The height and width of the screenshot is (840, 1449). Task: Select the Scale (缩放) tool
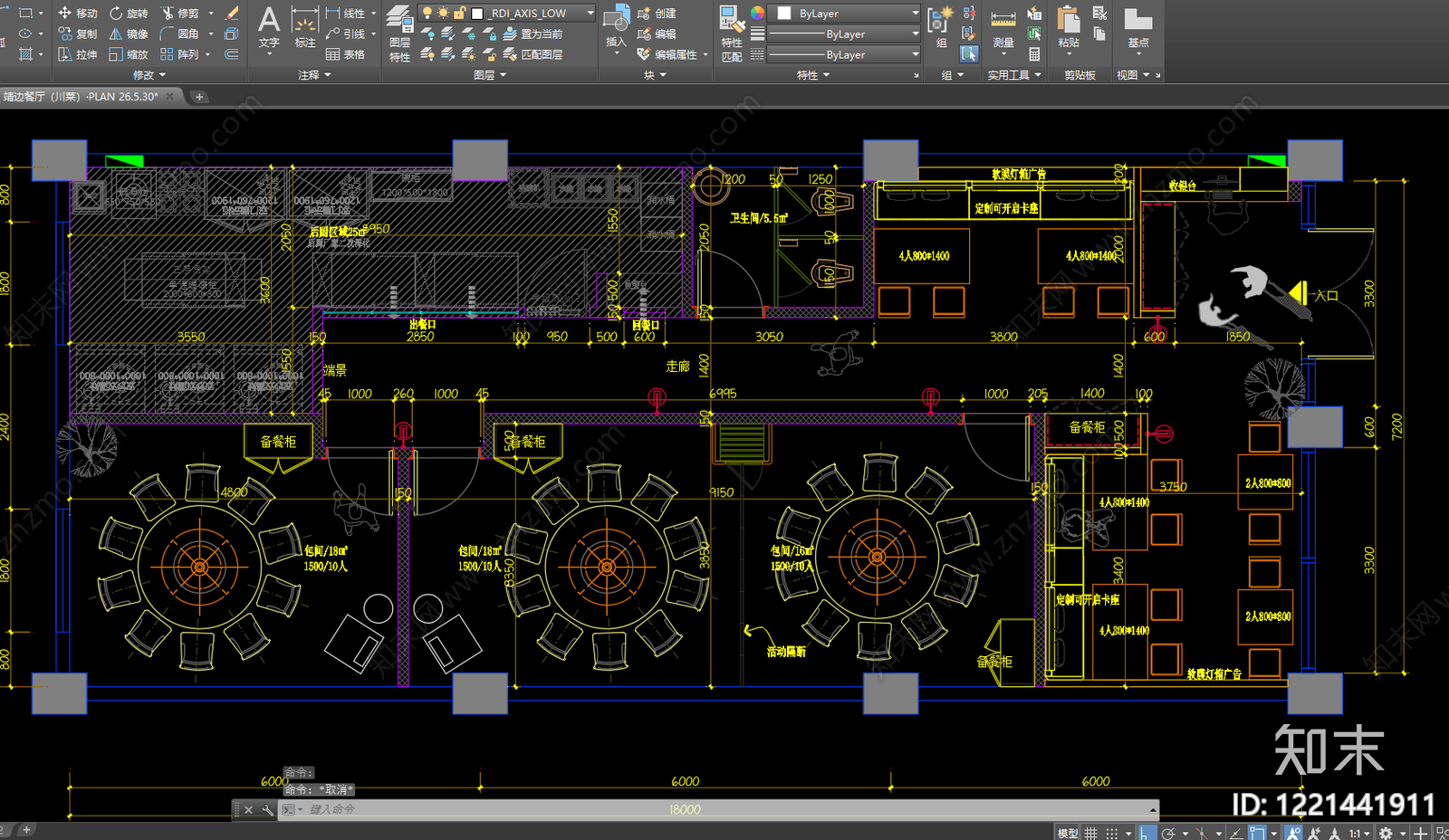[x=129, y=54]
